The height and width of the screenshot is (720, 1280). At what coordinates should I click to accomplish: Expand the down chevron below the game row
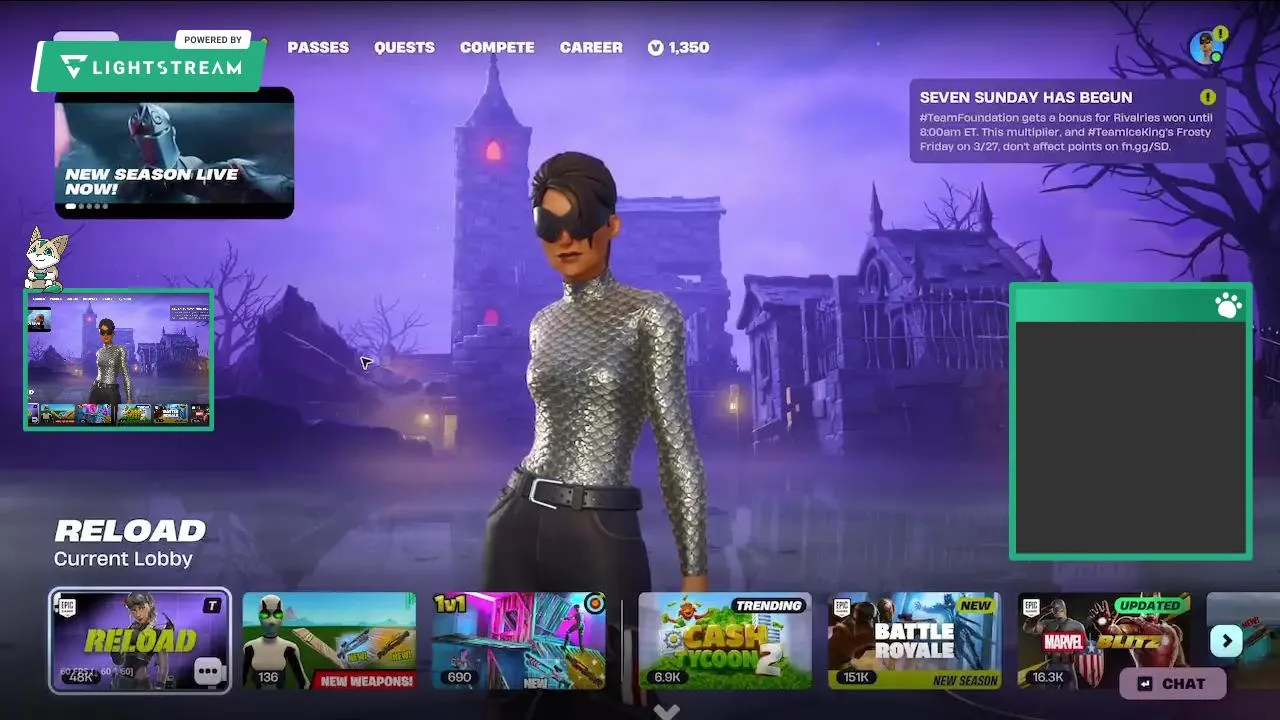click(x=667, y=711)
